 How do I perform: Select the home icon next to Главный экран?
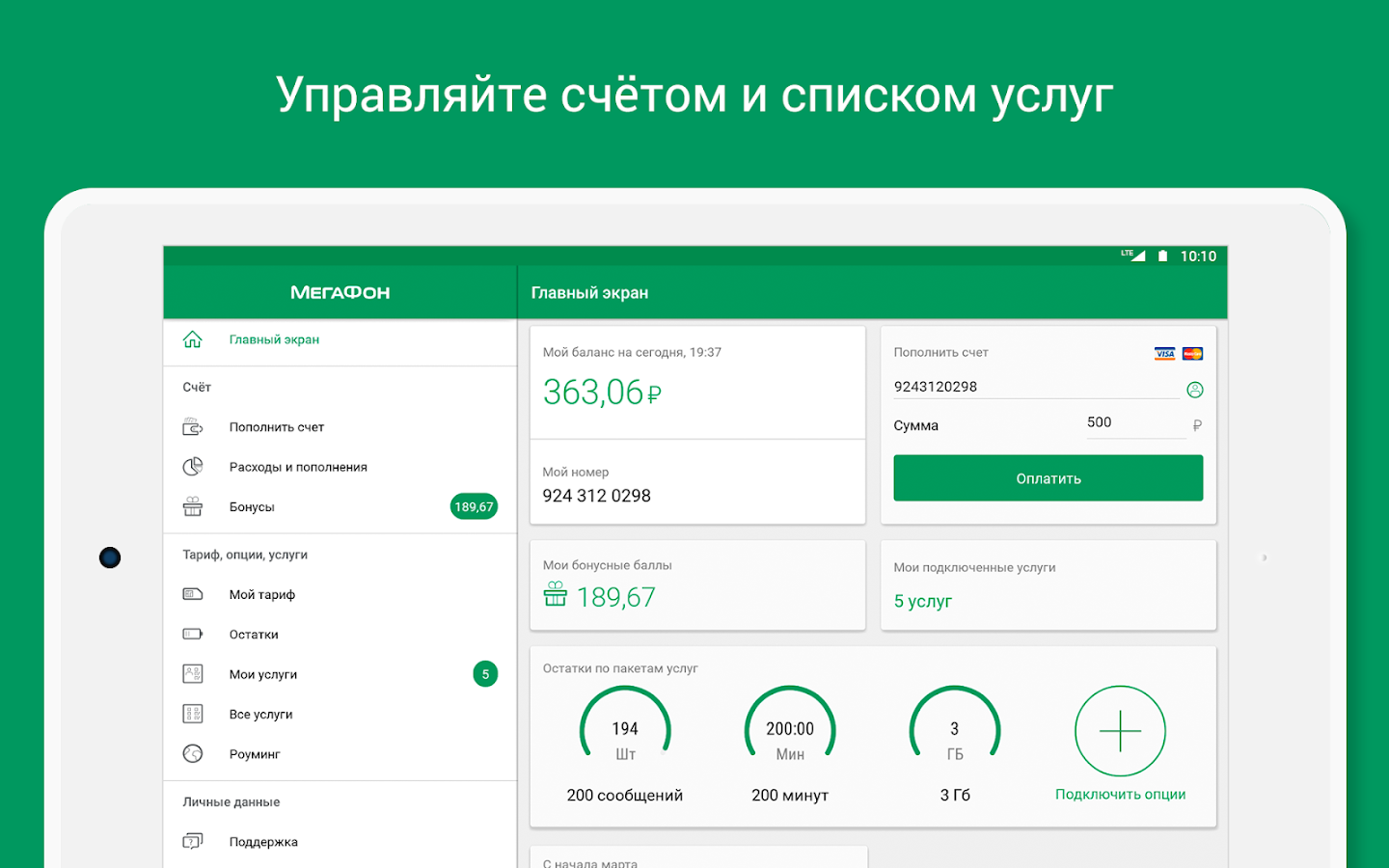193,339
